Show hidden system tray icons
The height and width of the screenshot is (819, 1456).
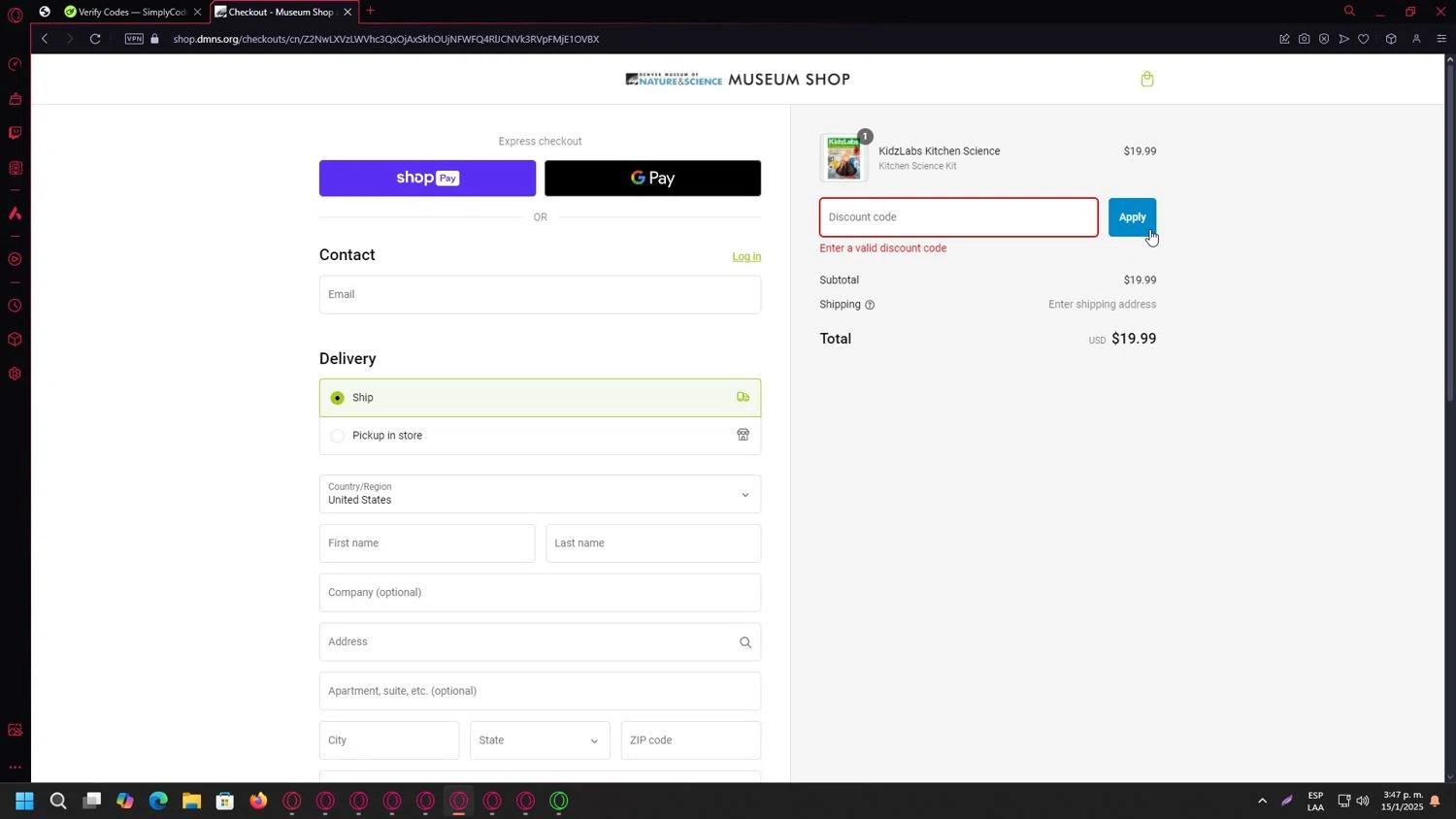pos(1262,801)
